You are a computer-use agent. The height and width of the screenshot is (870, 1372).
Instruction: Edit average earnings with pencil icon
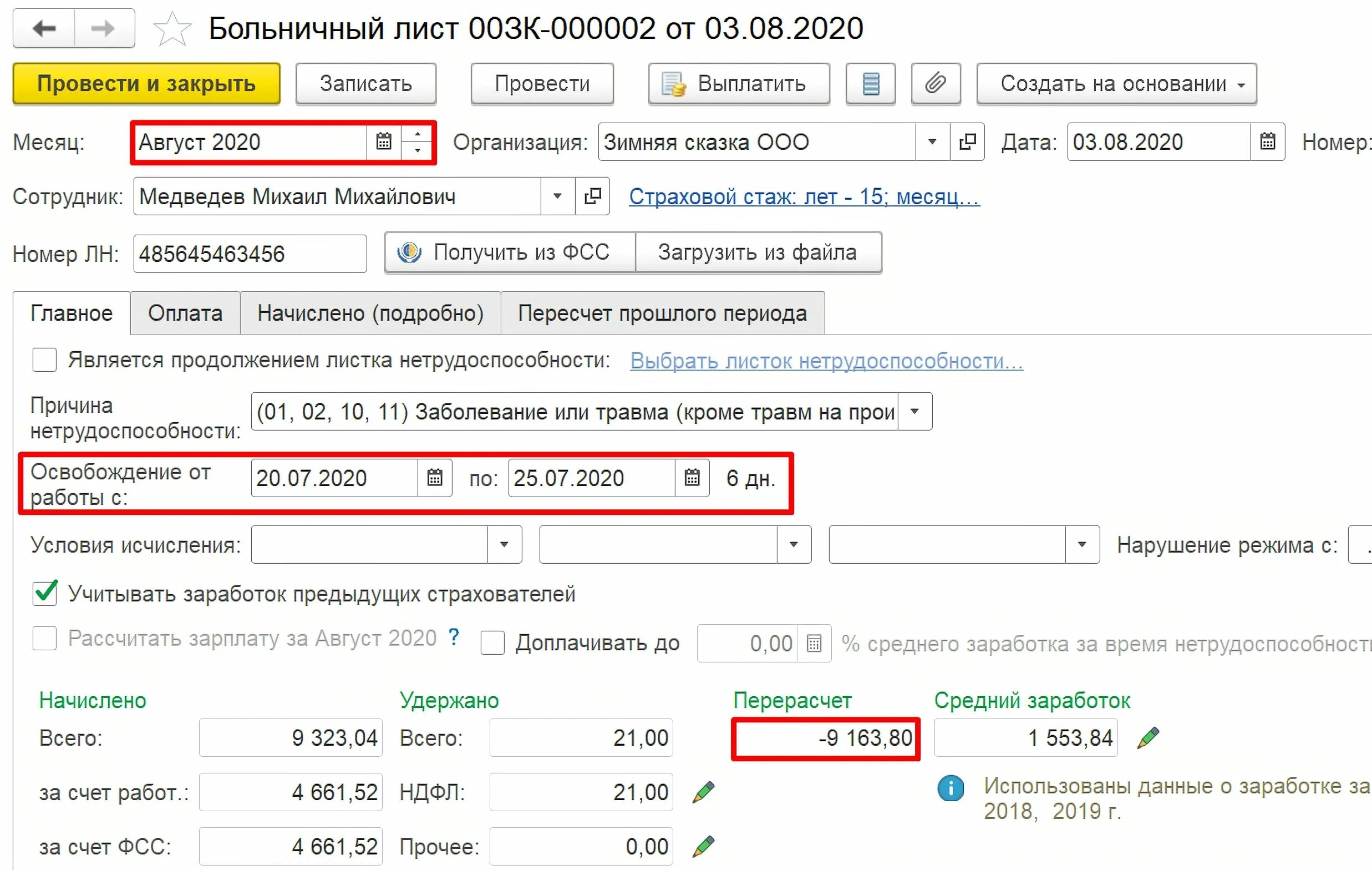[x=1147, y=737]
